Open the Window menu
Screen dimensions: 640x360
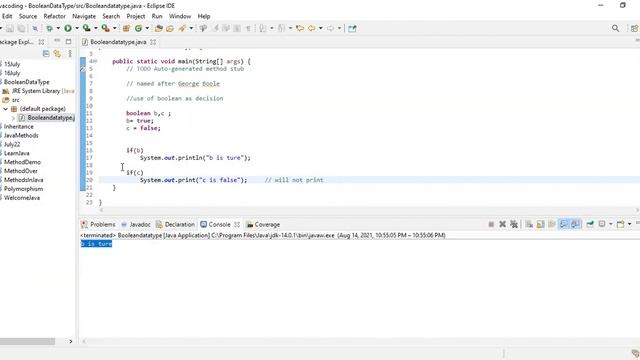180,16
